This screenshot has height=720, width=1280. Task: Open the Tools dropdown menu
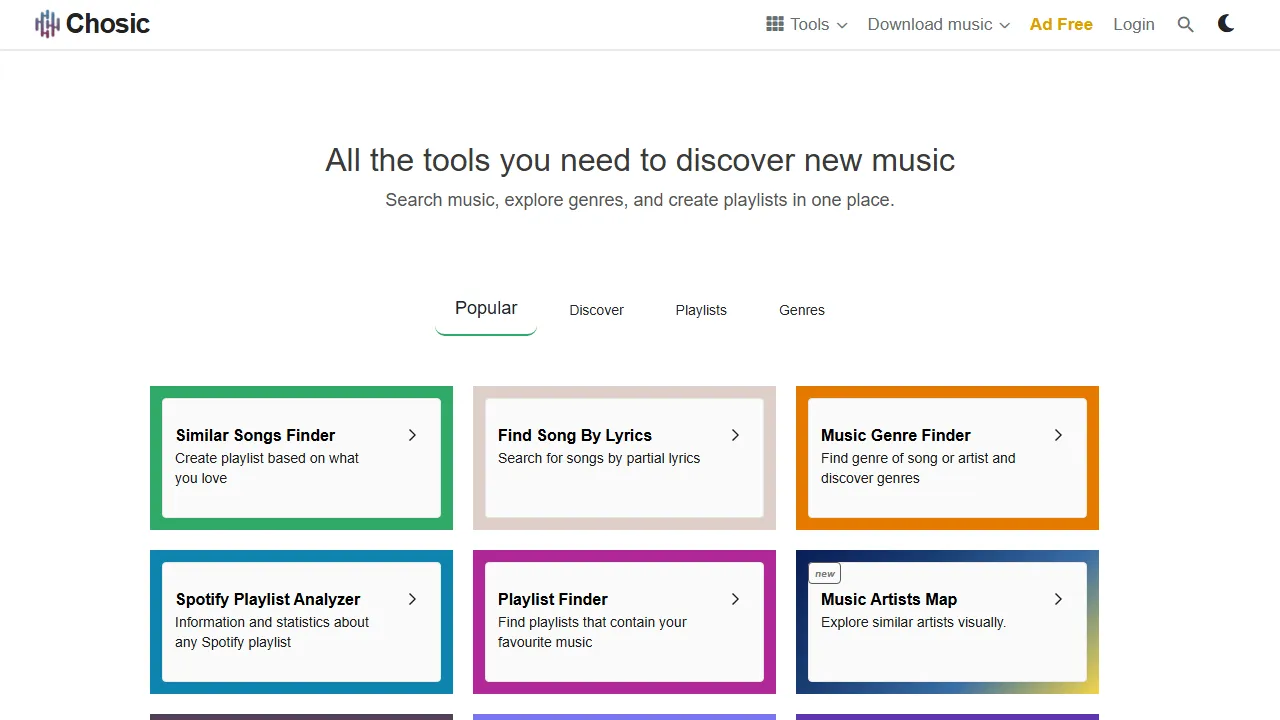tap(808, 24)
